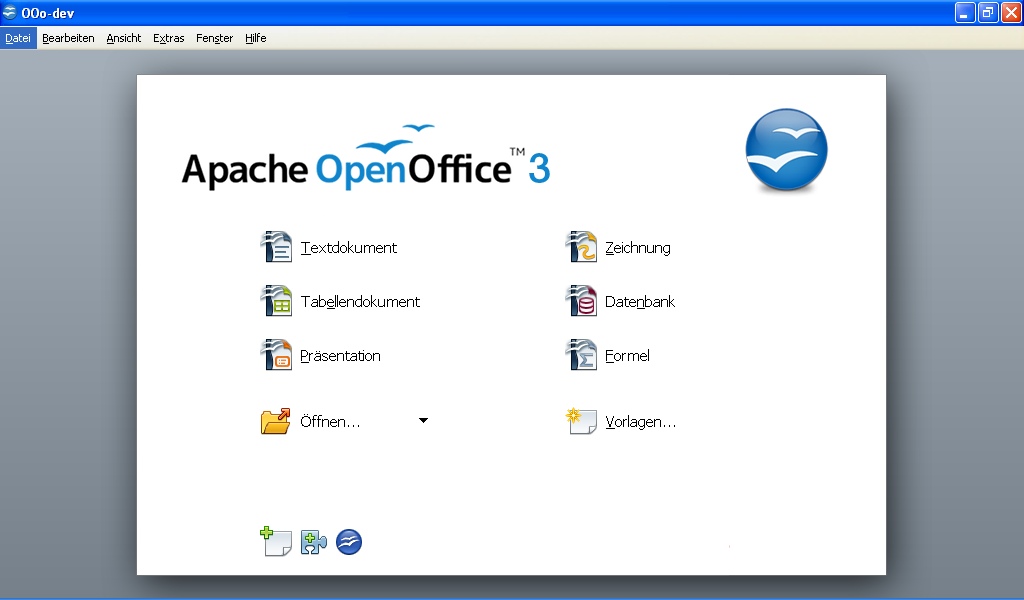Screen dimensions: 1024x600
Task: Open the Hilfe menu
Action: point(255,38)
